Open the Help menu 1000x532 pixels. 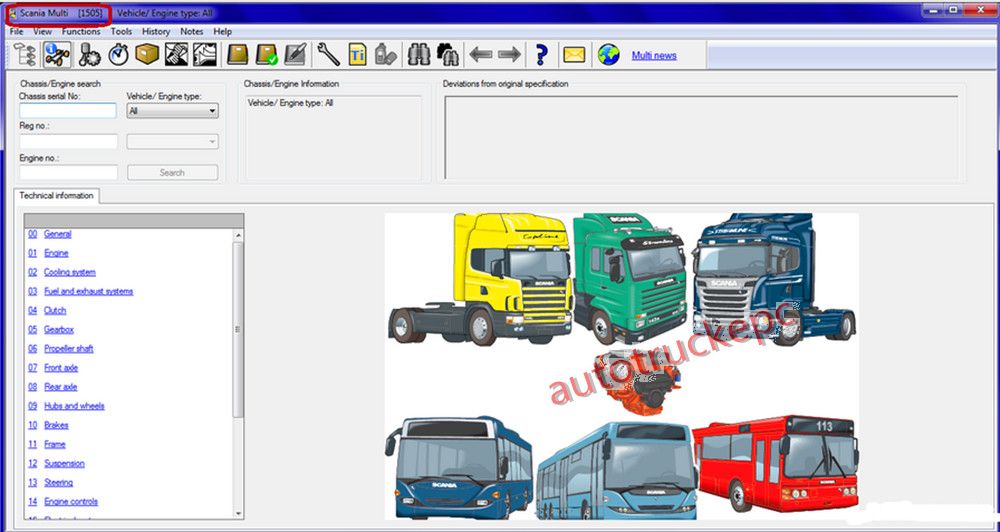coord(223,31)
